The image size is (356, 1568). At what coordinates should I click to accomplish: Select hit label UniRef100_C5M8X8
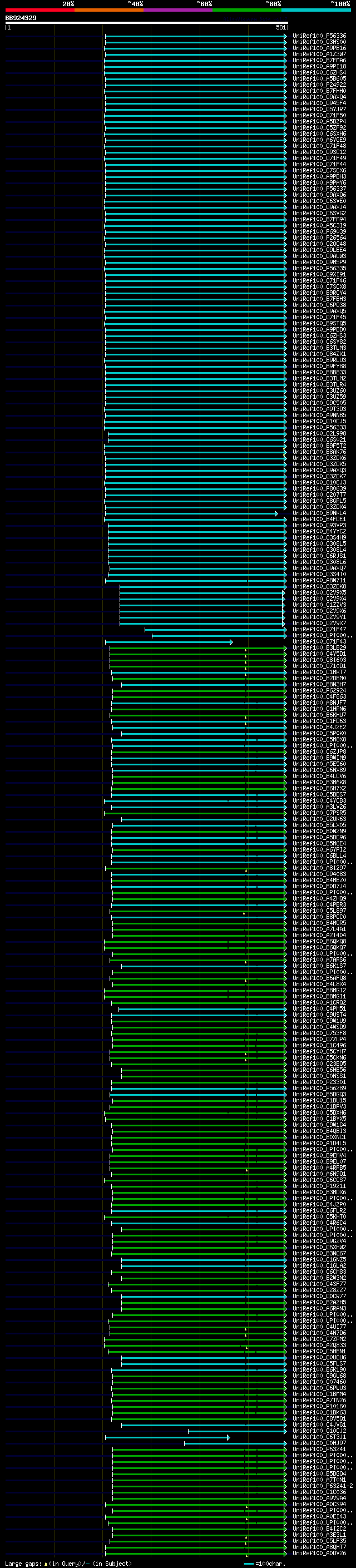tap(319, 740)
